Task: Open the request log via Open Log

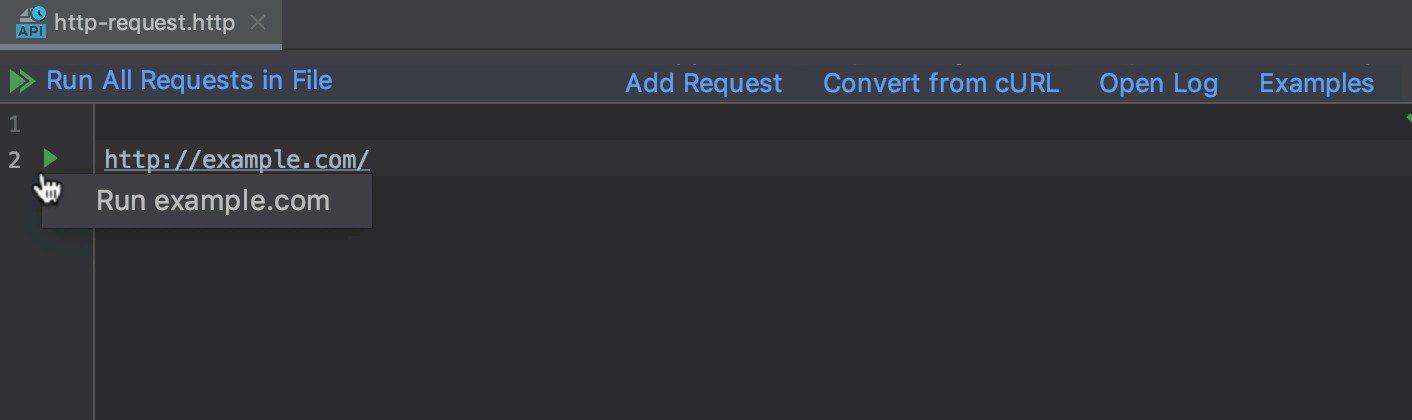Action: click(1158, 83)
